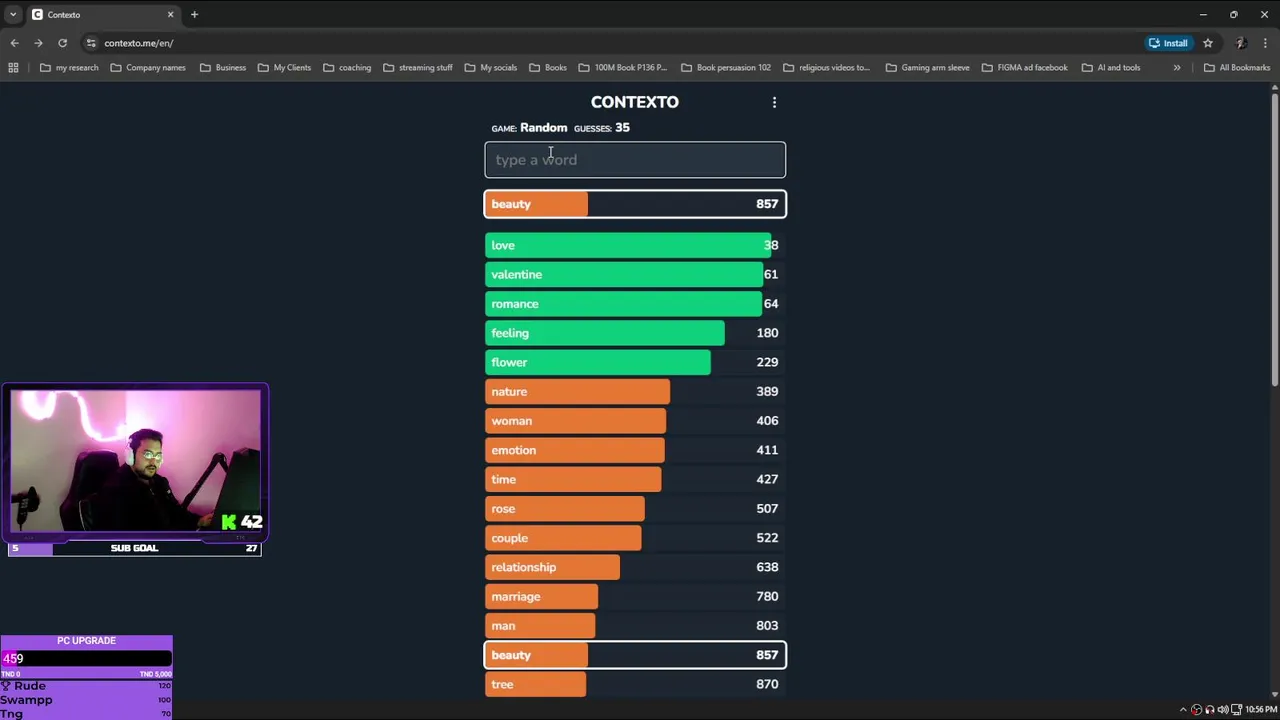Open the 'coaching' bookmark folder
1280x720 pixels.
tap(347, 68)
